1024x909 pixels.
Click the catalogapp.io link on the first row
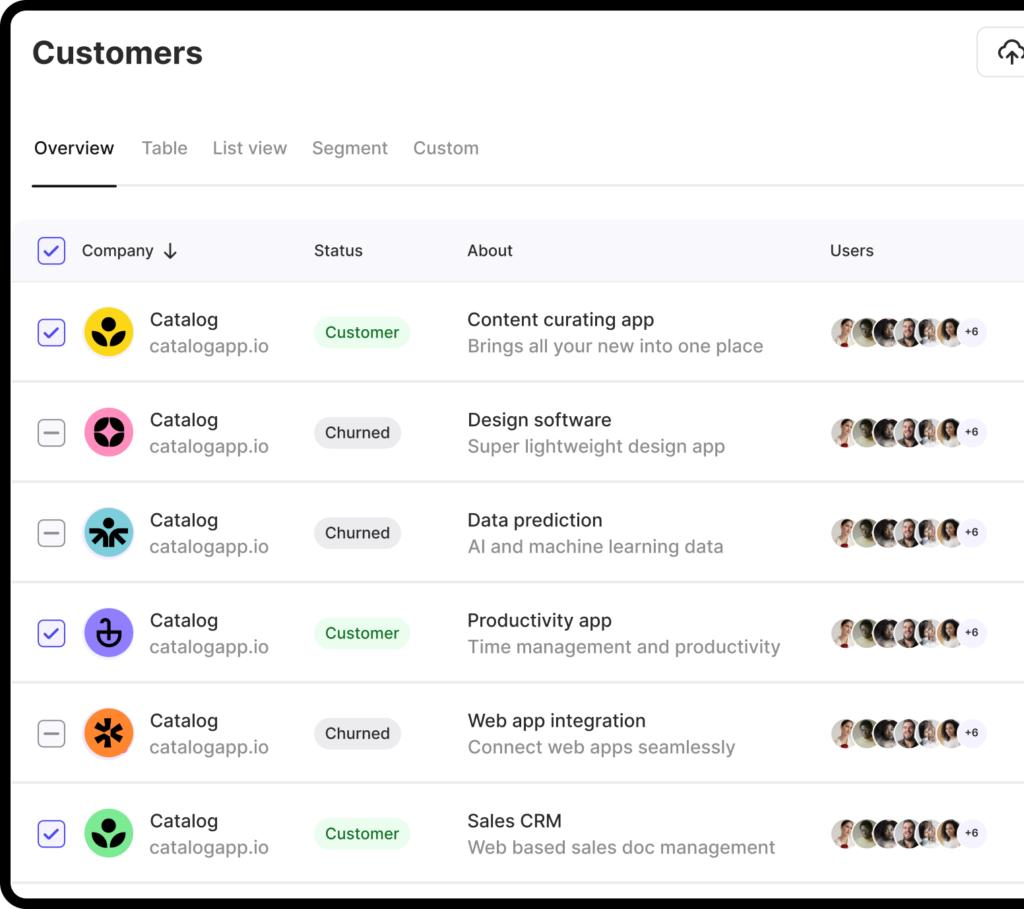(209, 346)
